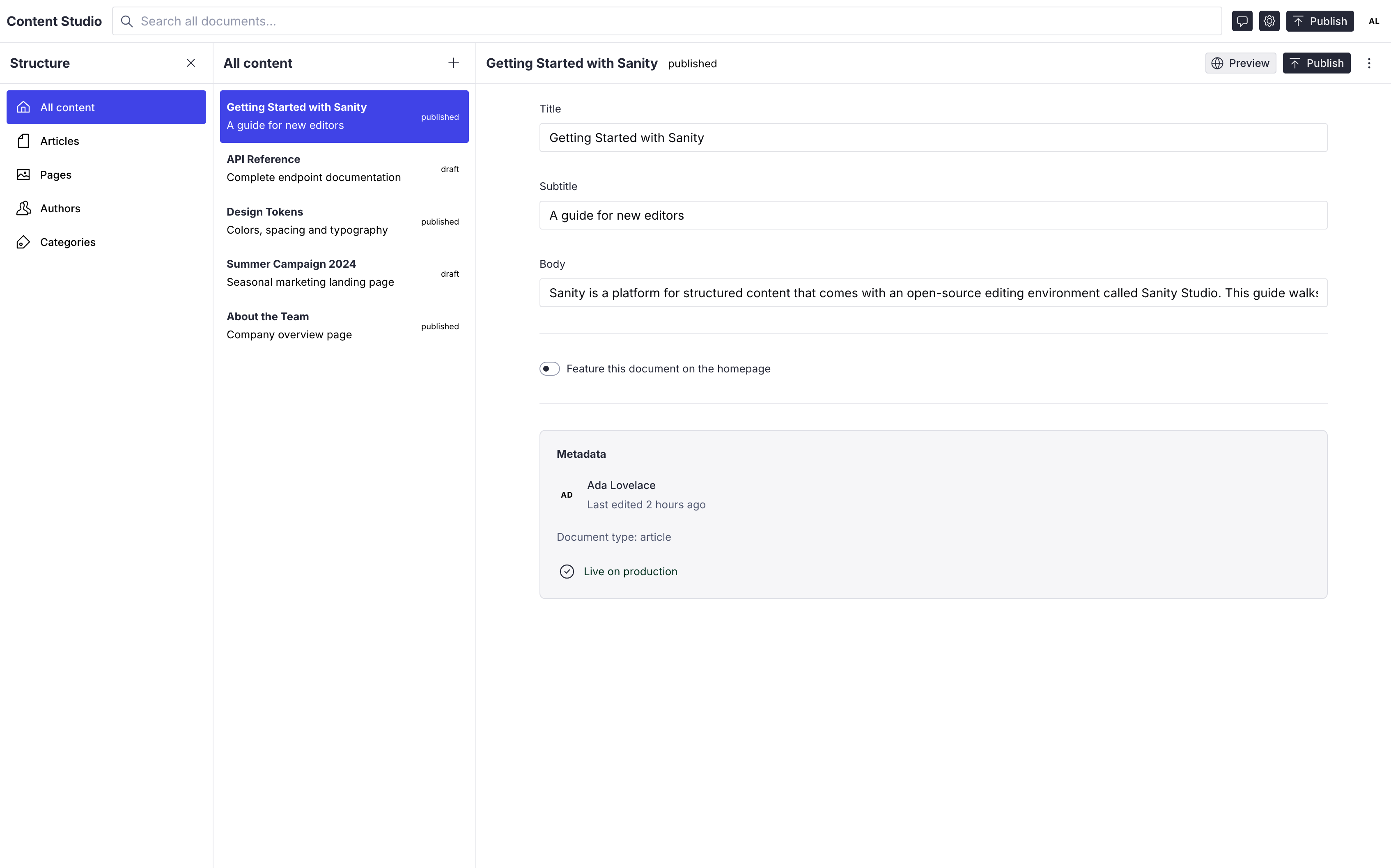Click the home icon beside All content

pyautogui.click(x=23, y=107)
